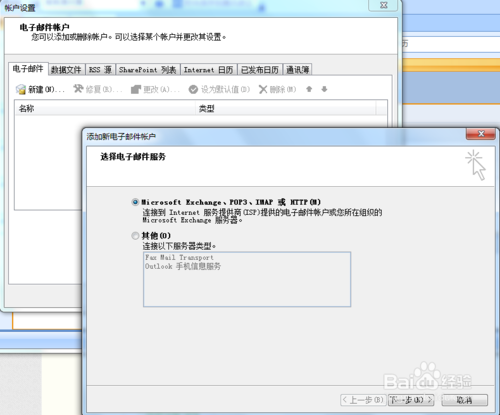Click the 新建 (New) account icon
The image size is (500, 415).
21,89
